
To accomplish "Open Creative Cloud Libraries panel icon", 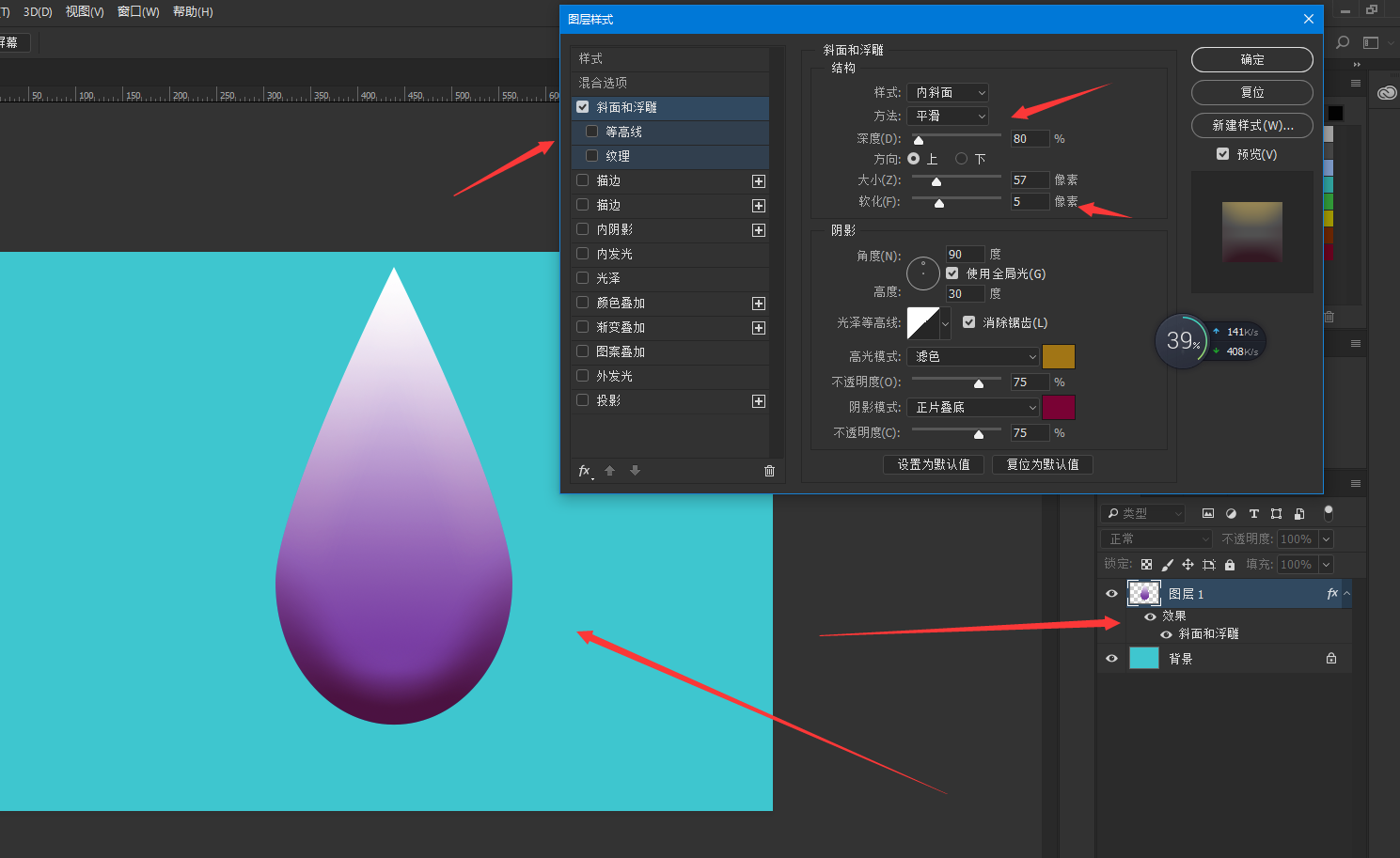I will click(1387, 92).
